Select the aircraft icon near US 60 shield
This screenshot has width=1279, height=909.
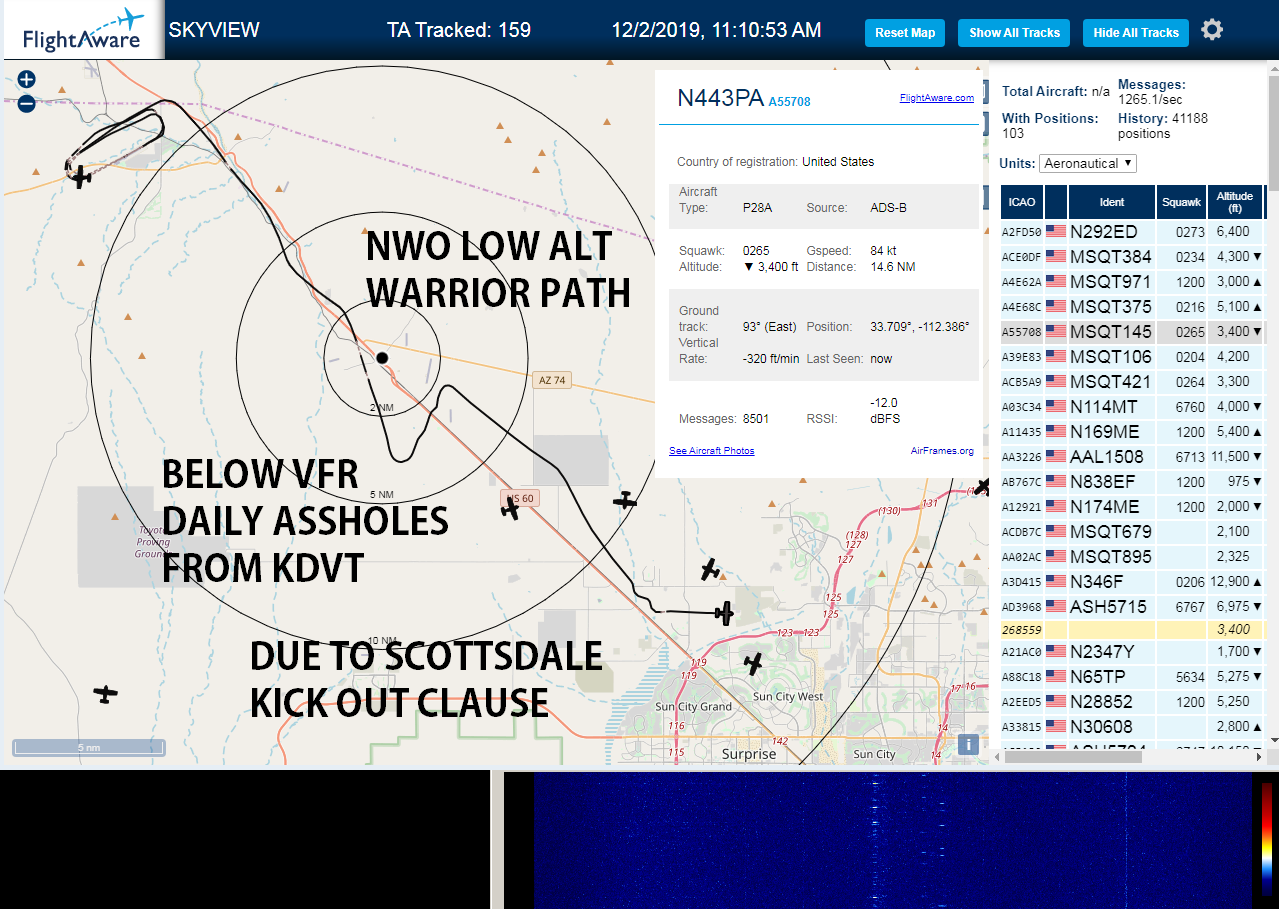point(511,509)
